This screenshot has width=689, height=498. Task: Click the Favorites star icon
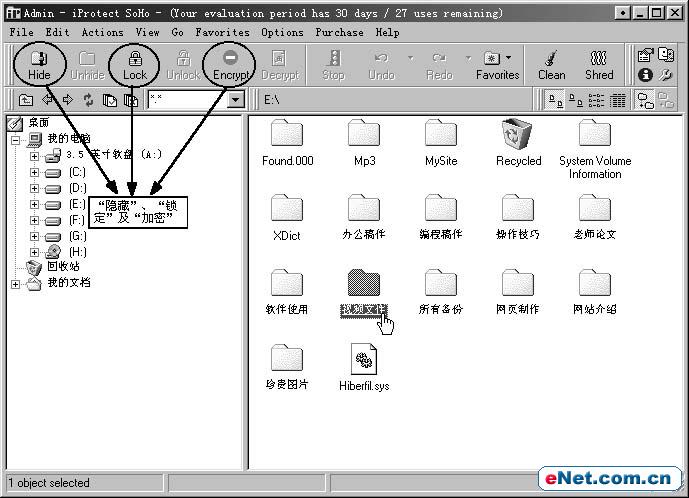point(492,58)
